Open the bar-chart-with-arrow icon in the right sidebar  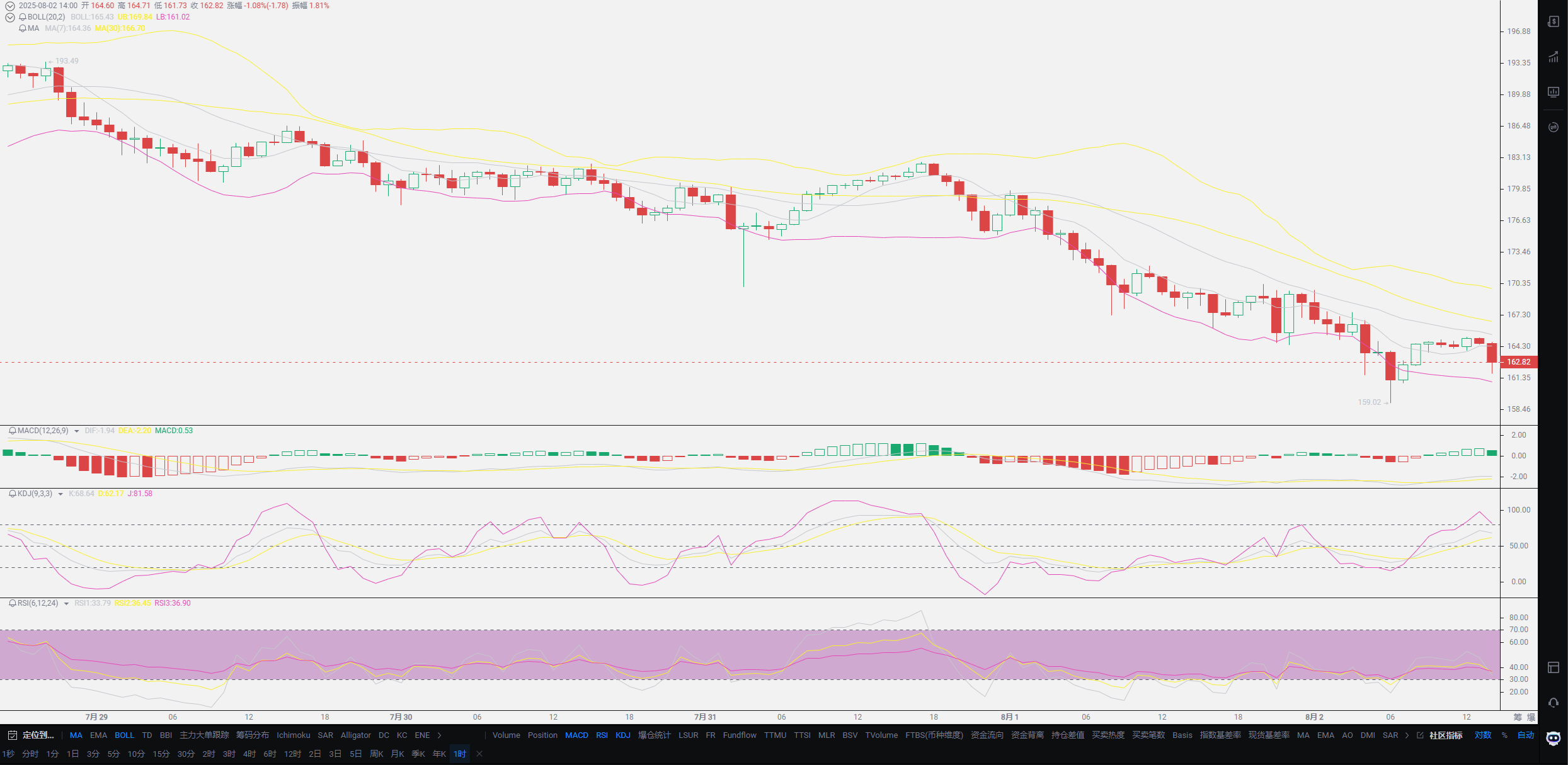1553,57
